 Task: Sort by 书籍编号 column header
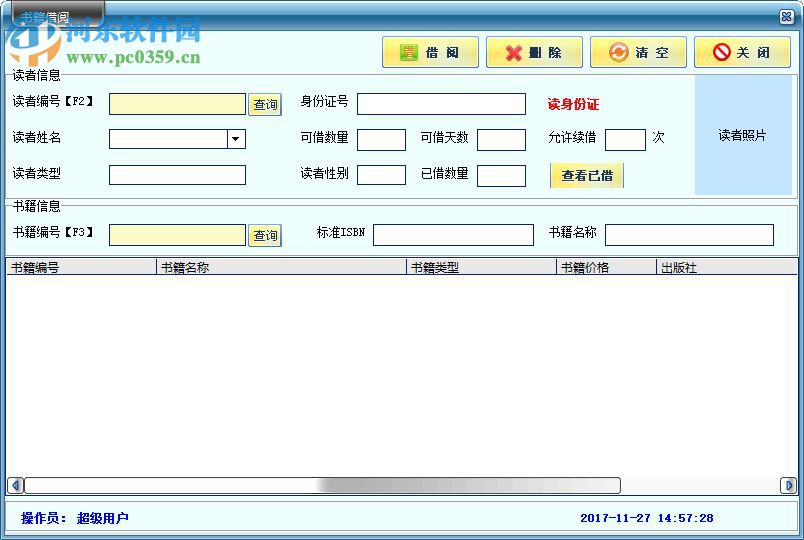point(81,267)
